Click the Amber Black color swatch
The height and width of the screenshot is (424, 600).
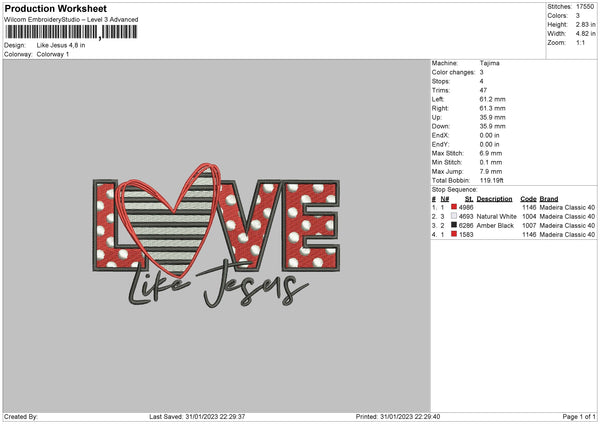click(x=454, y=225)
